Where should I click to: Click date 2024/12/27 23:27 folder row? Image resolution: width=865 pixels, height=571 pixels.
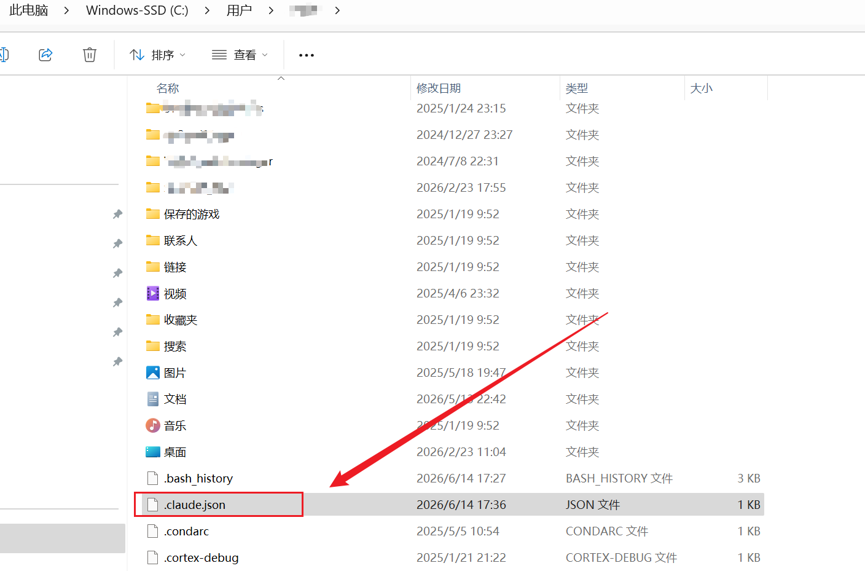[464, 135]
